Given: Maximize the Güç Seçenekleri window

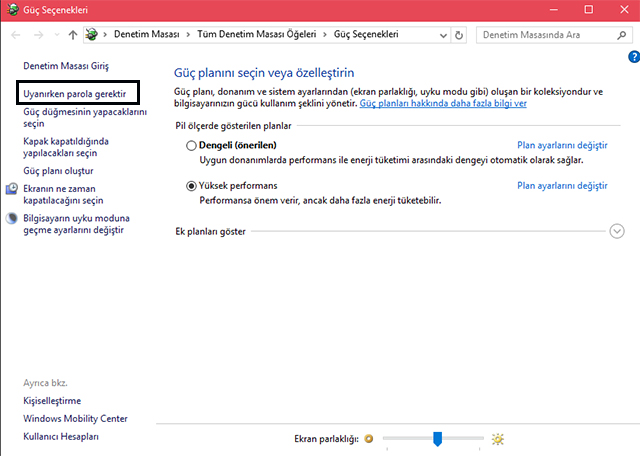Looking at the screenshot, I should [x=589, y=10].
